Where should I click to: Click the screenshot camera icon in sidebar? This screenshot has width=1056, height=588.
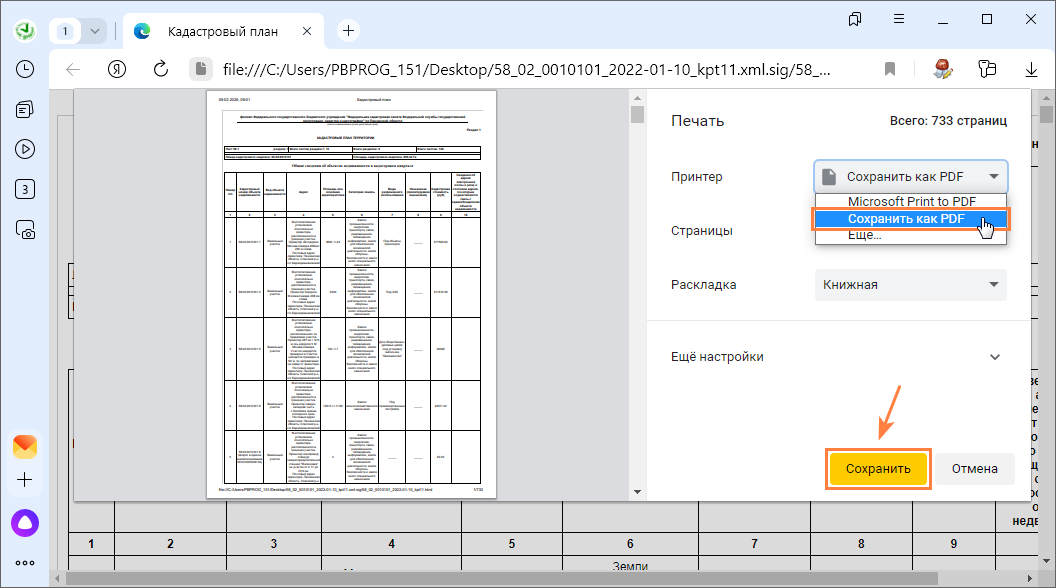(25, 229)
